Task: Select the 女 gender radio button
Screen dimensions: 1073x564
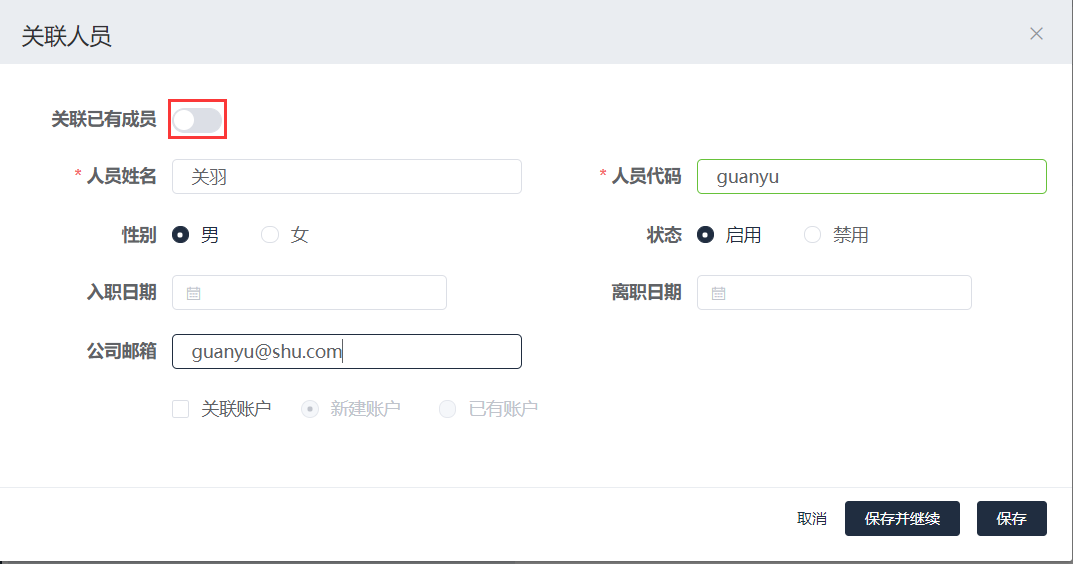Action: [x=270, y=235]
